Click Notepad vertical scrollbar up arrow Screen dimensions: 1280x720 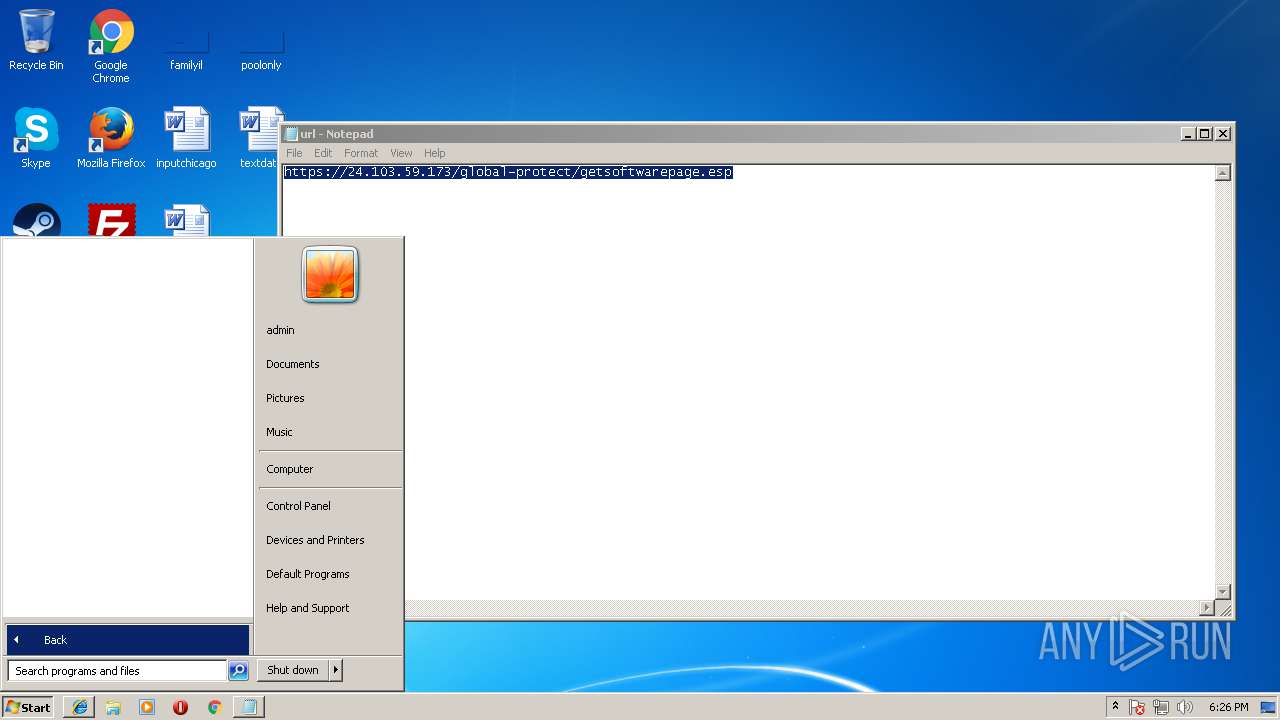pos(1222,173)
